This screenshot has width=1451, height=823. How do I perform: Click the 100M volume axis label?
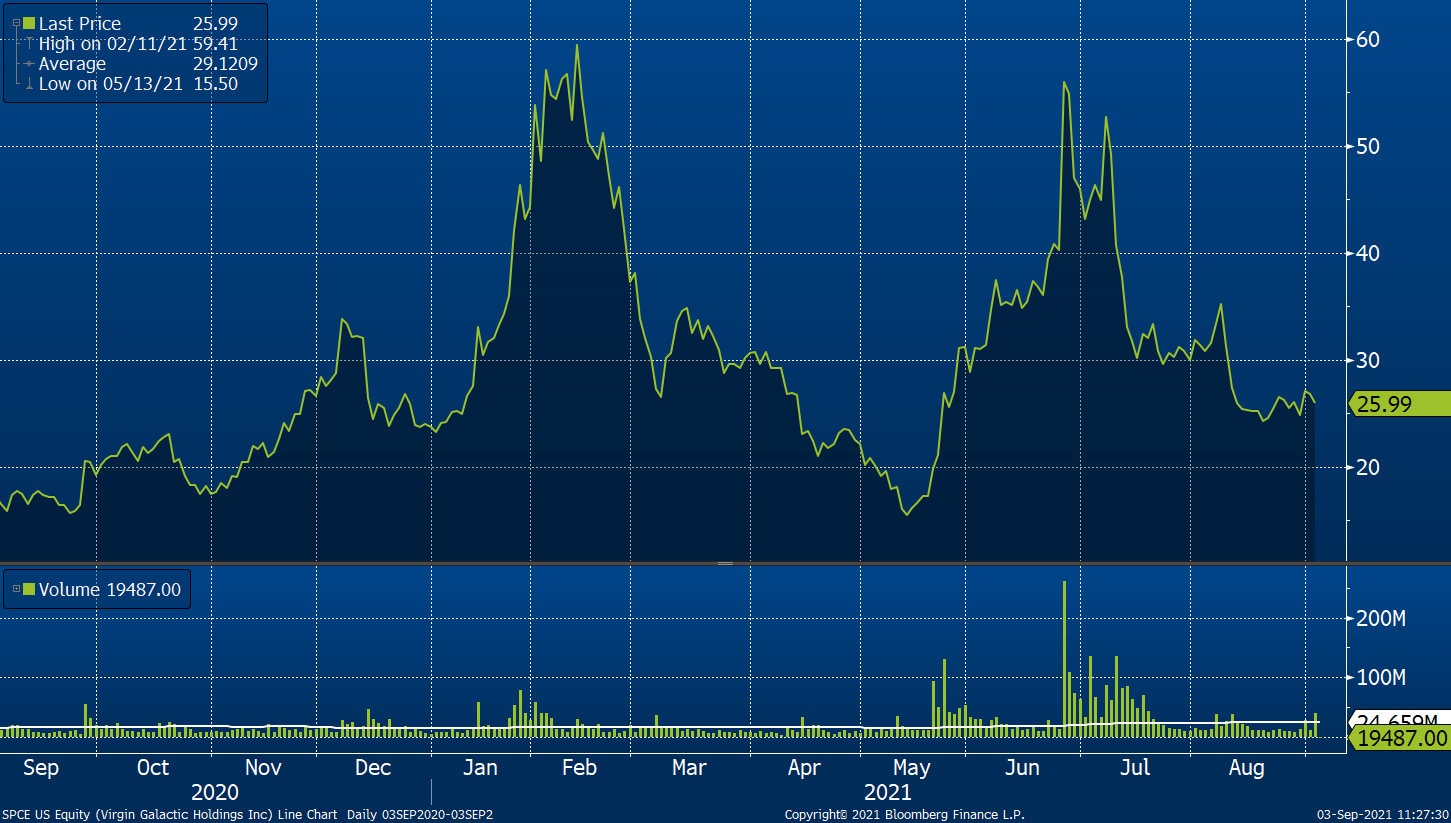(1380, 678)
